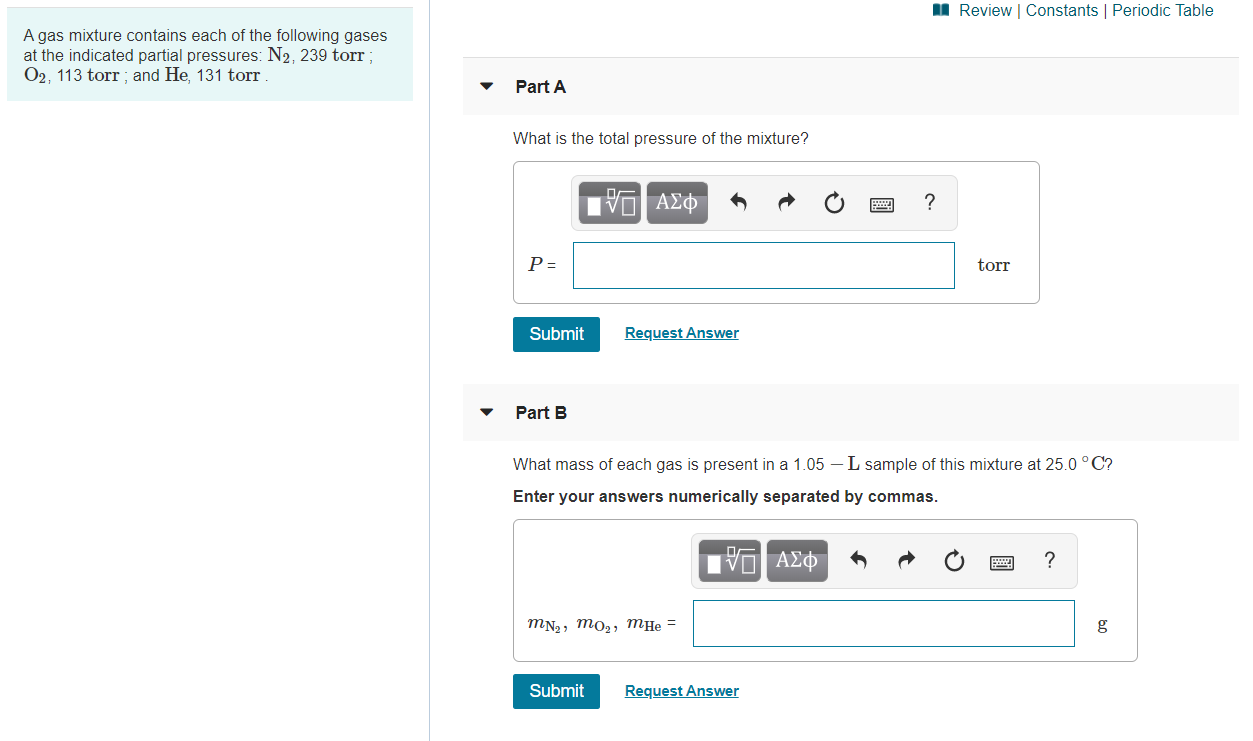Click the redo arrow in Part A toolbar
The width and height of the screenshot is (1253, 741).
click(786, 202)
